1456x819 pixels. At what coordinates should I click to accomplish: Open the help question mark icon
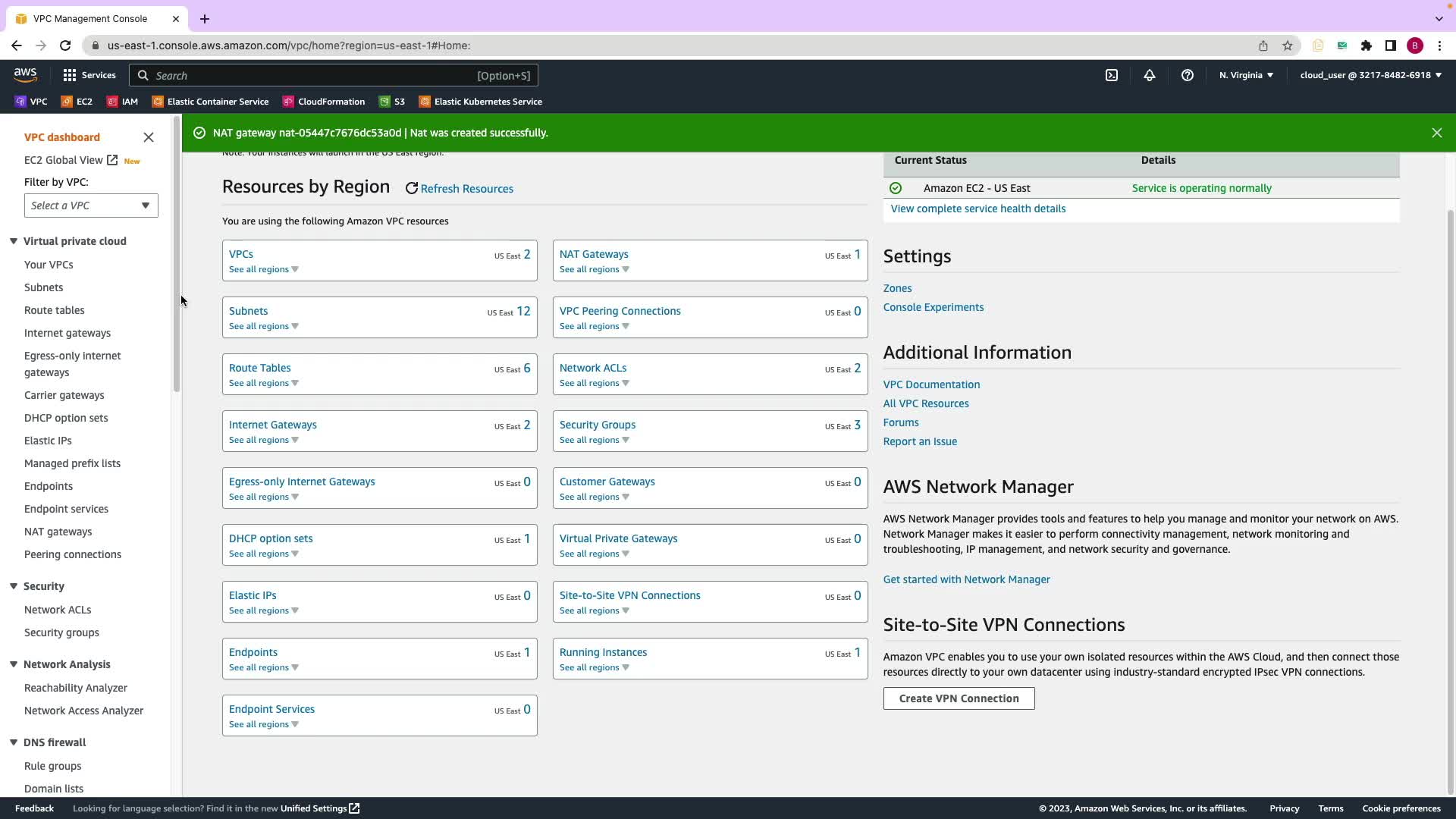pyautogui.click(x=1187, y=75)
